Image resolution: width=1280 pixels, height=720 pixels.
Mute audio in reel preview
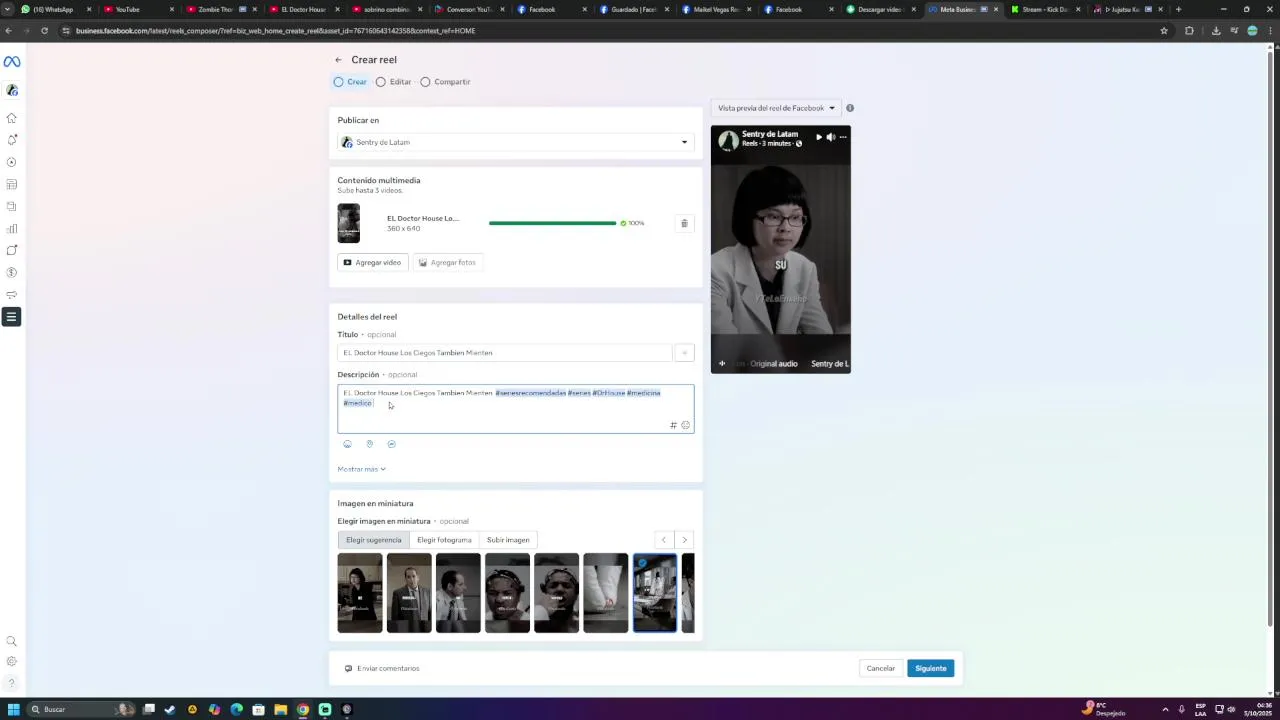tap(831, 137)
